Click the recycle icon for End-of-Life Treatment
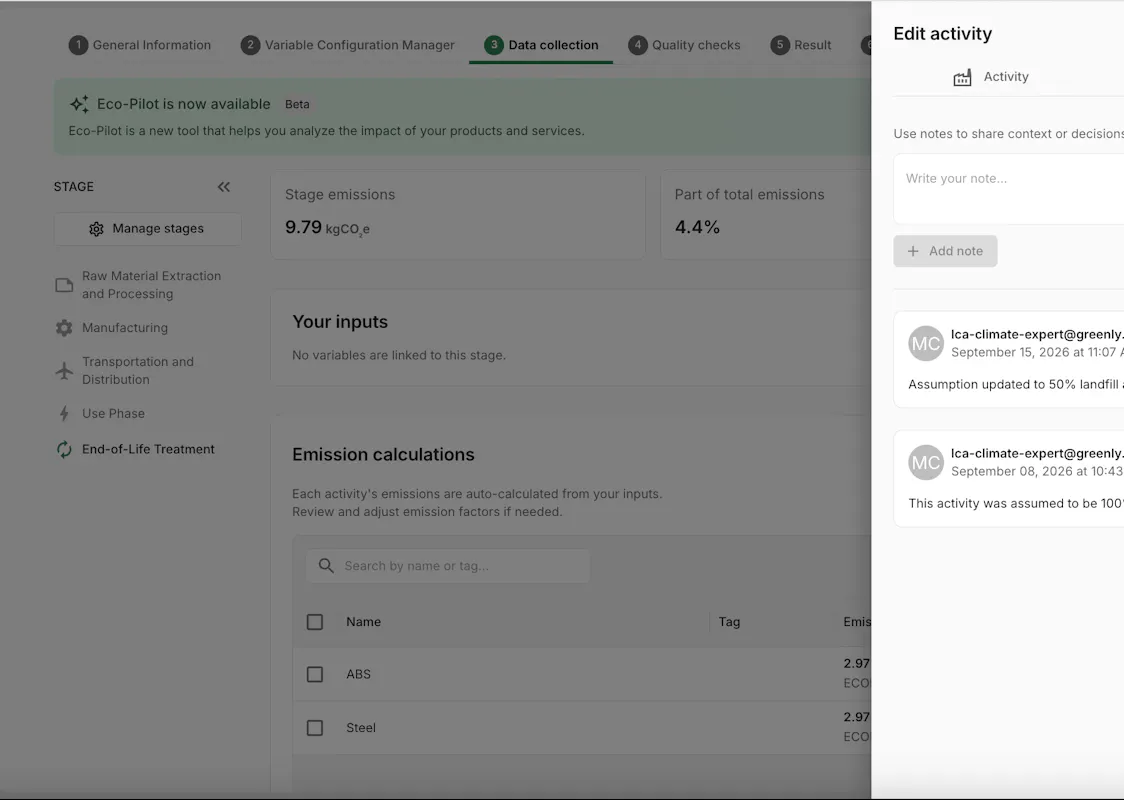The width and height of the screenshot is (1124, 800). [64, 449]
